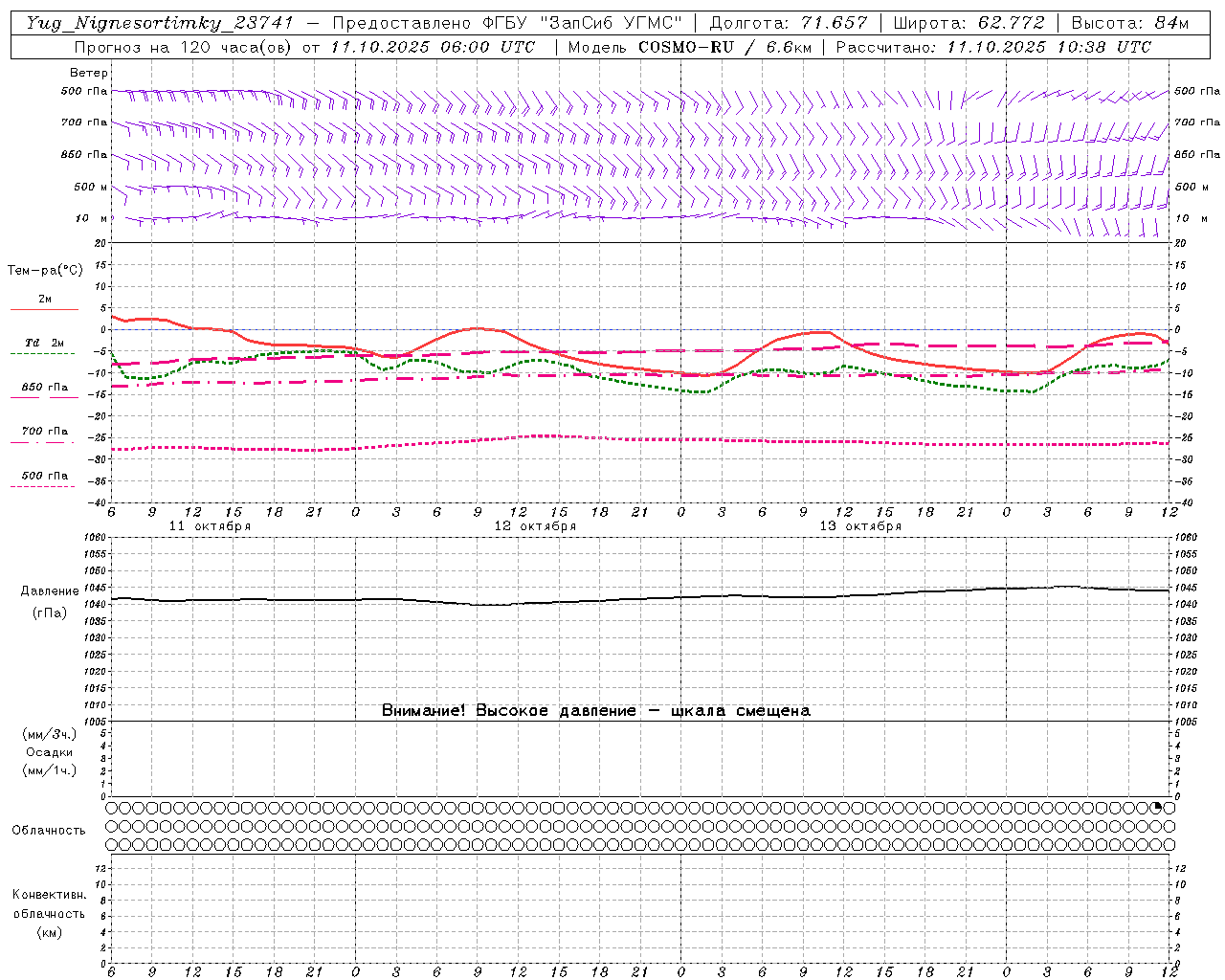The height and width of the screenshot is (980, 1225).
Task: Click the red solid line legend sample
Action: pyautogui.click(x=44, y=309)
